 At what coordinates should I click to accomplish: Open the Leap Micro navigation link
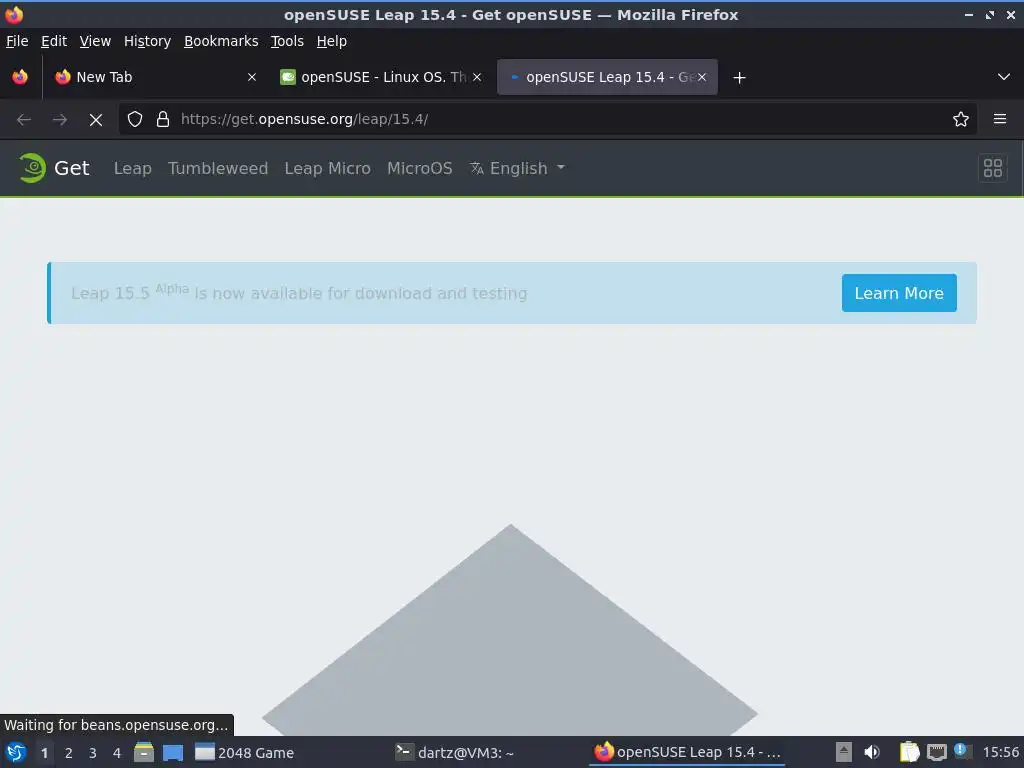pyautogui.click(x=328, y=168)
